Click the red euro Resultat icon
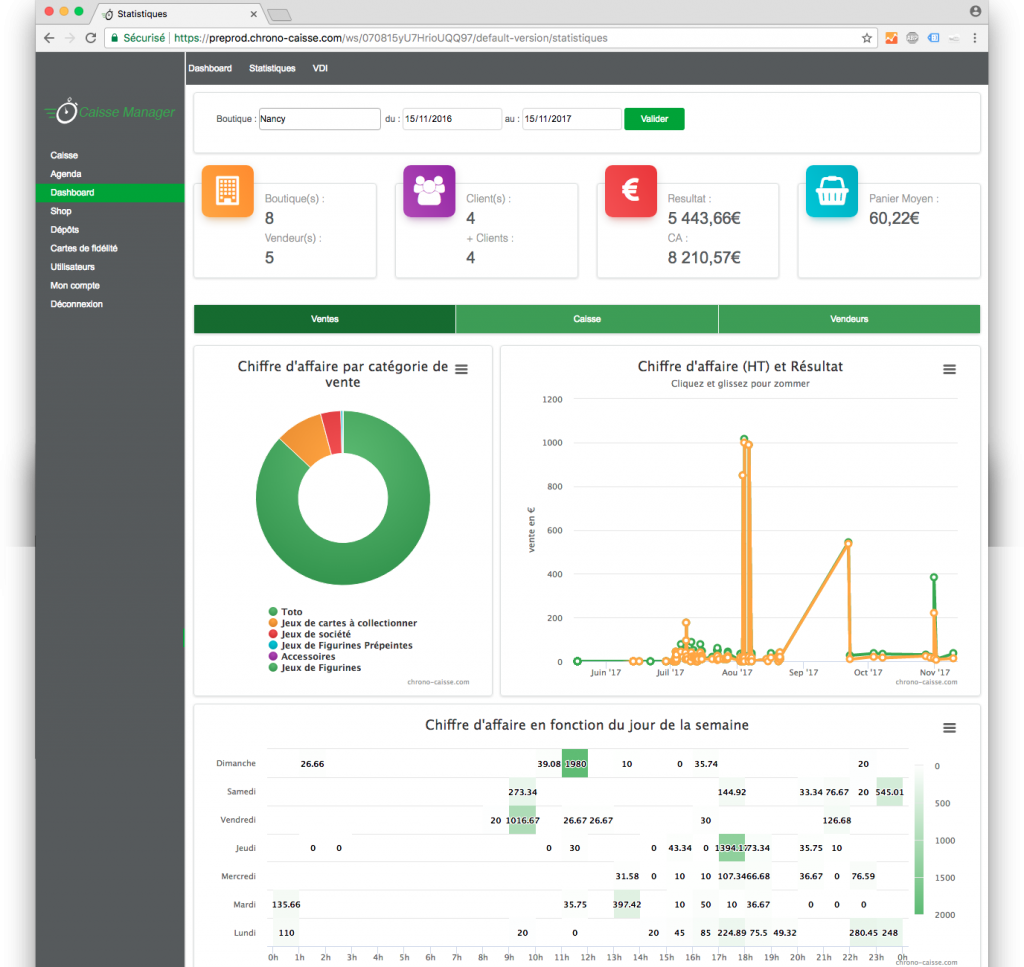Viewport: 1024px width, 967px height. tap(631, 190)
